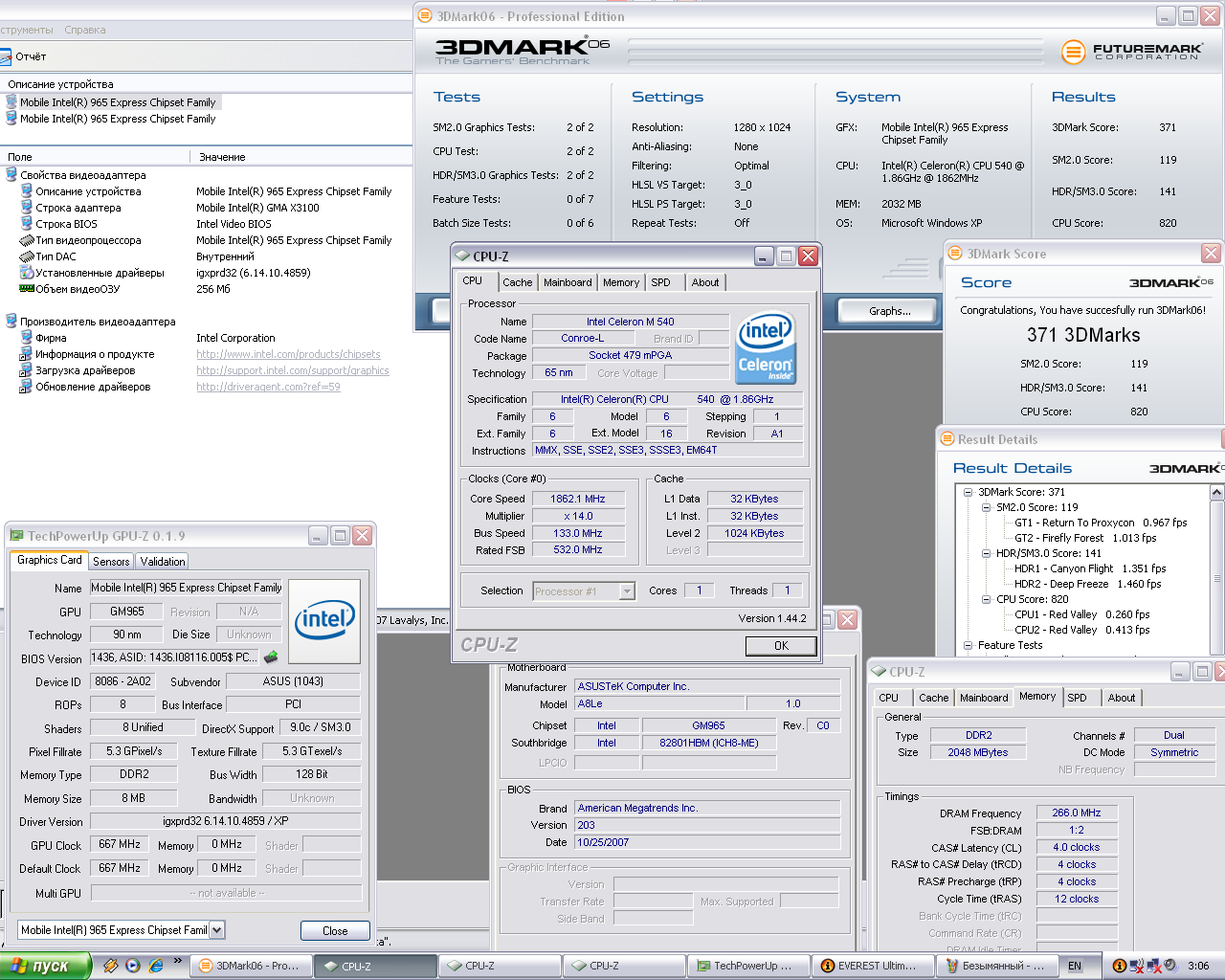The image size is (1225, 980).
Task: Switch to 3DMark06 taskbar button
Action: click(x=250, y=966)
